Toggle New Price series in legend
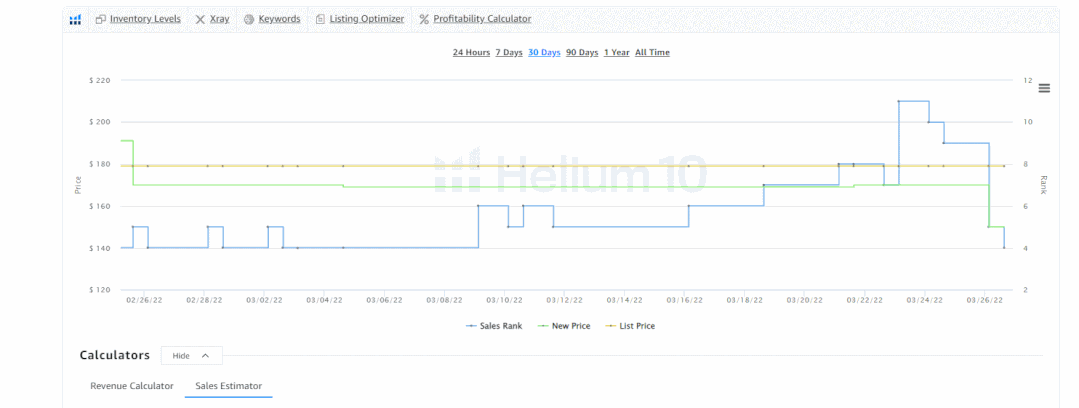 pos(564,326)
